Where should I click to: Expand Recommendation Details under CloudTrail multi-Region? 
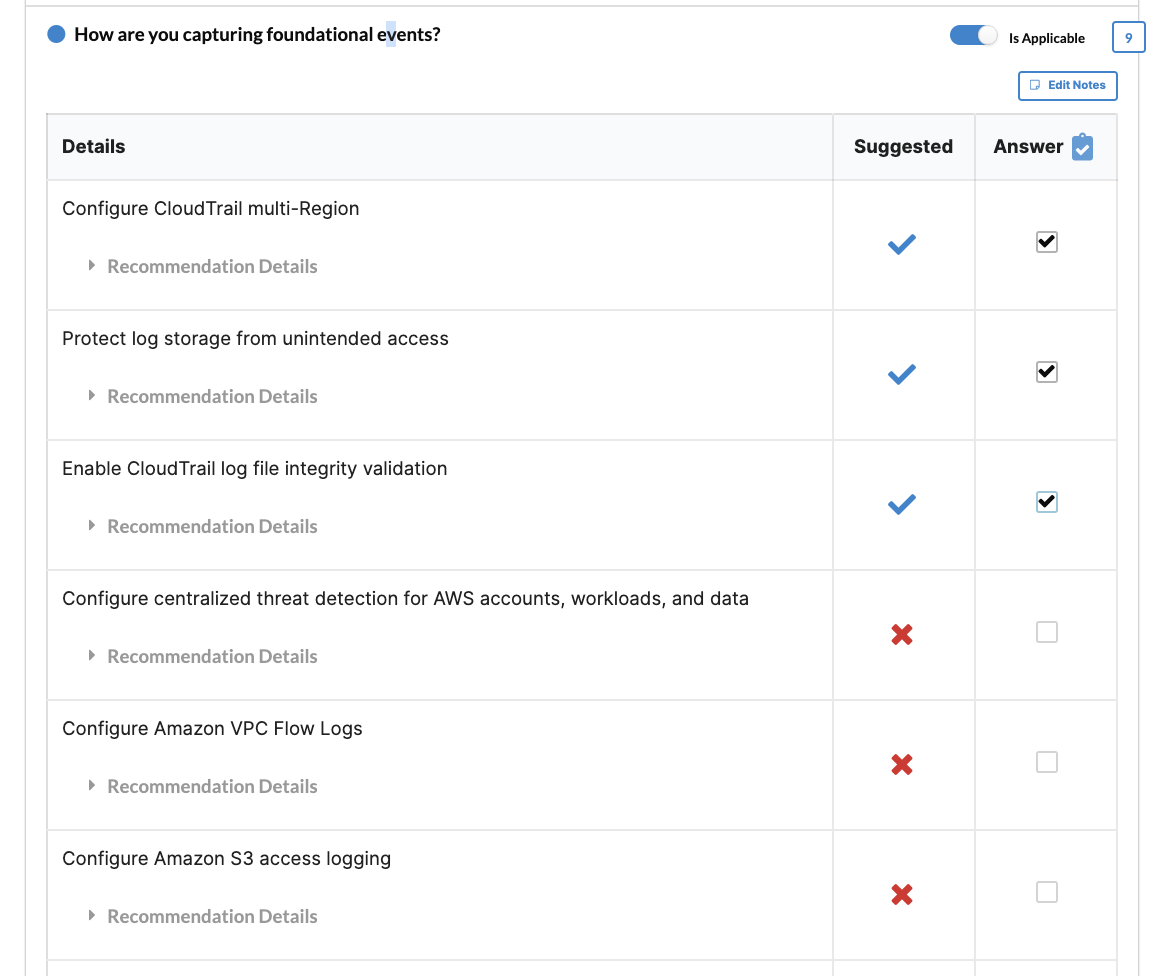point(203,266)
